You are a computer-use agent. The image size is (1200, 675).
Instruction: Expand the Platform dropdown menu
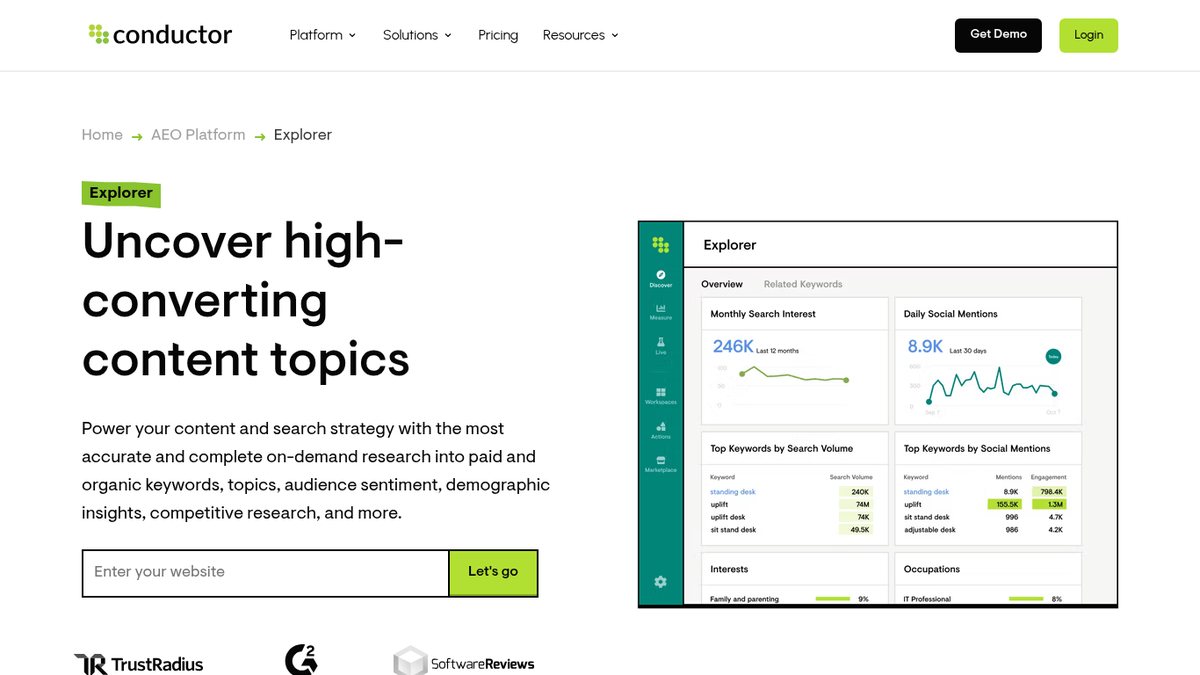click(x=323, y=35)
